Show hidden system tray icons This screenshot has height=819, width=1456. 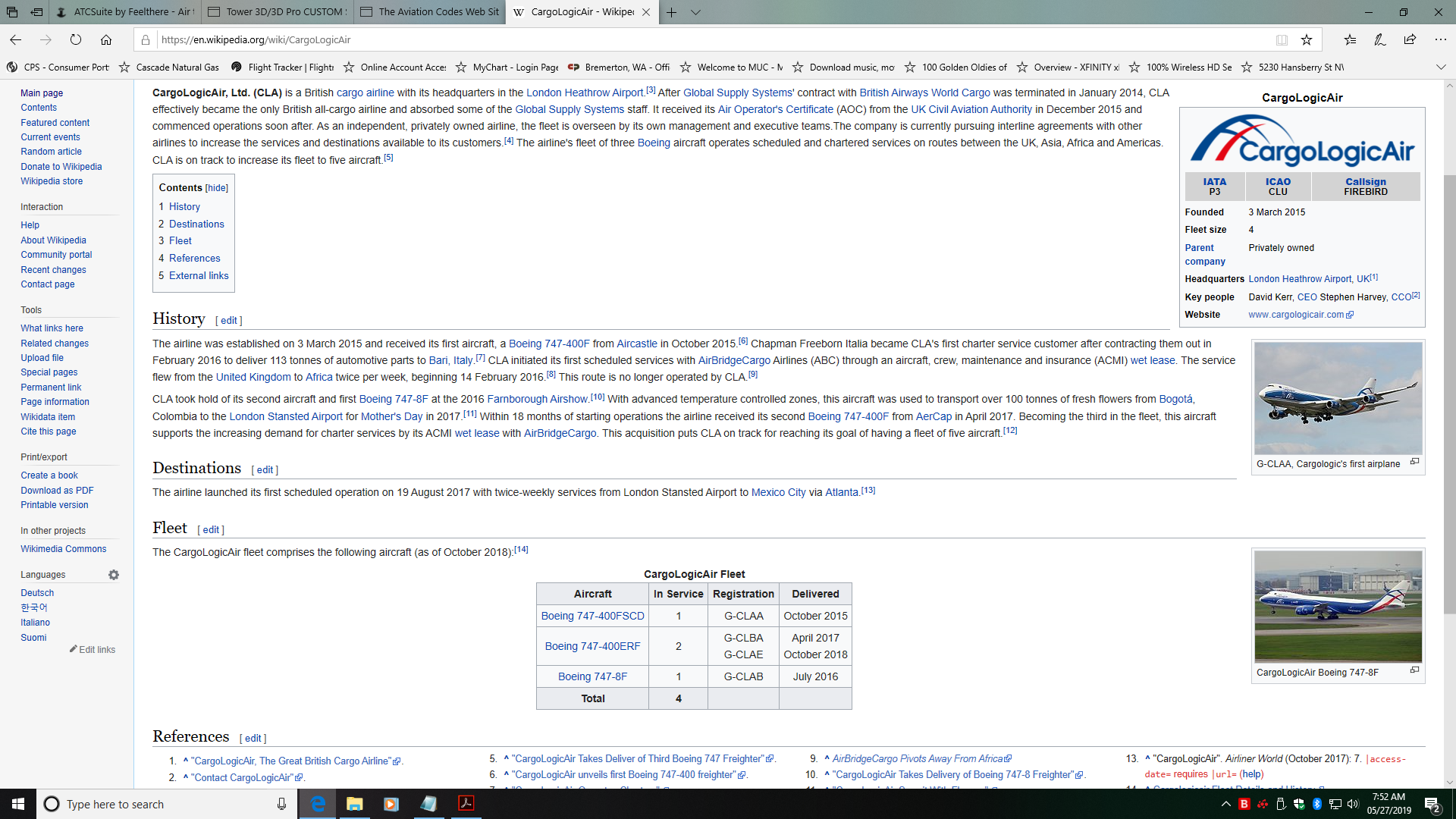[1225, 804]
